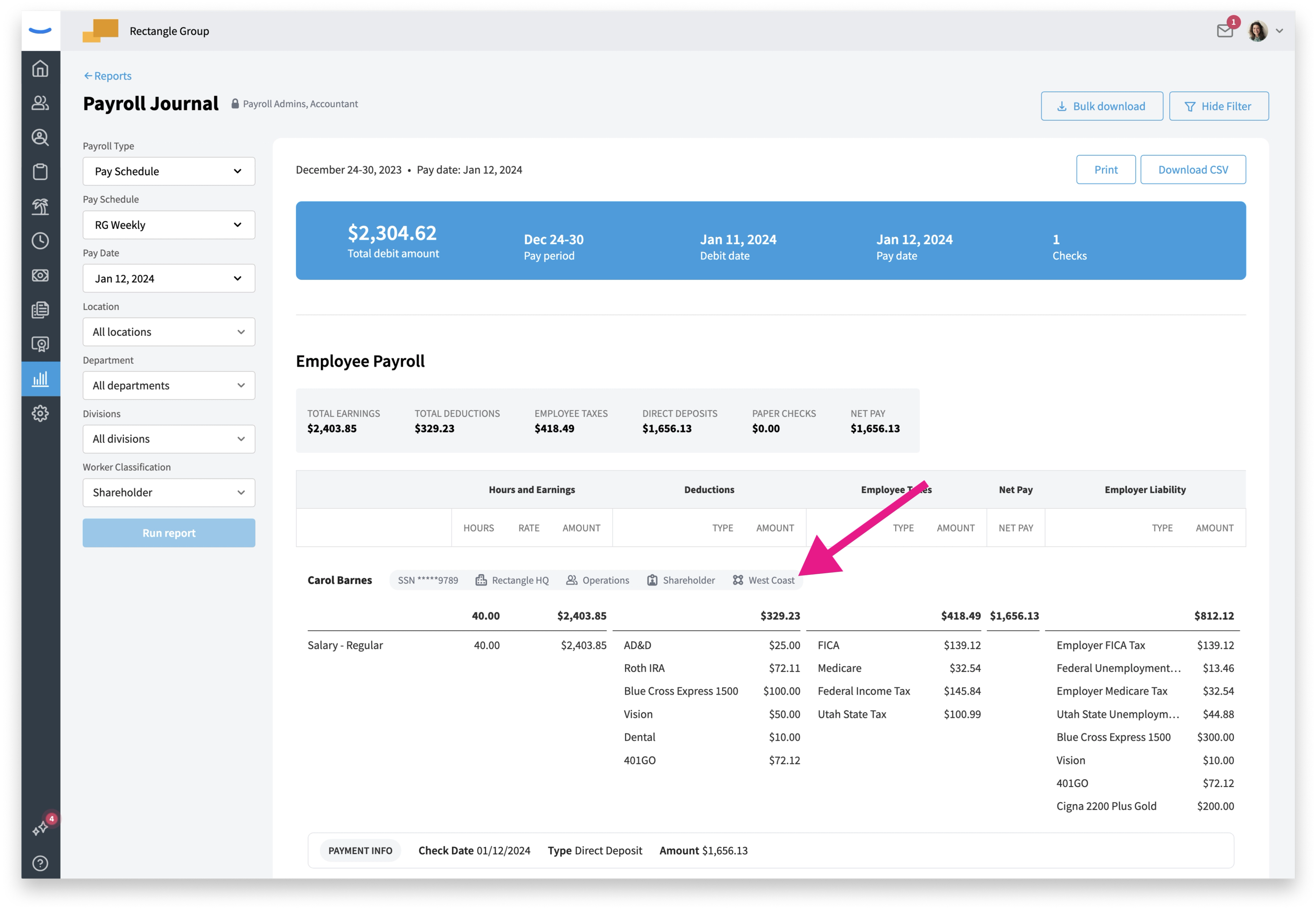This screenshot has width=1316, height=910.
Task: Select the Reports bar chart sidebar icon
Action: [40, 379]
